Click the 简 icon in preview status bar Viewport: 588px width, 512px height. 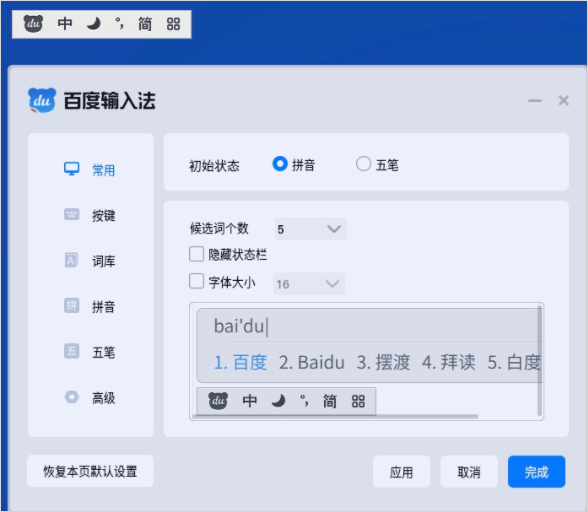pyautogui.click(x=330, y=401)
